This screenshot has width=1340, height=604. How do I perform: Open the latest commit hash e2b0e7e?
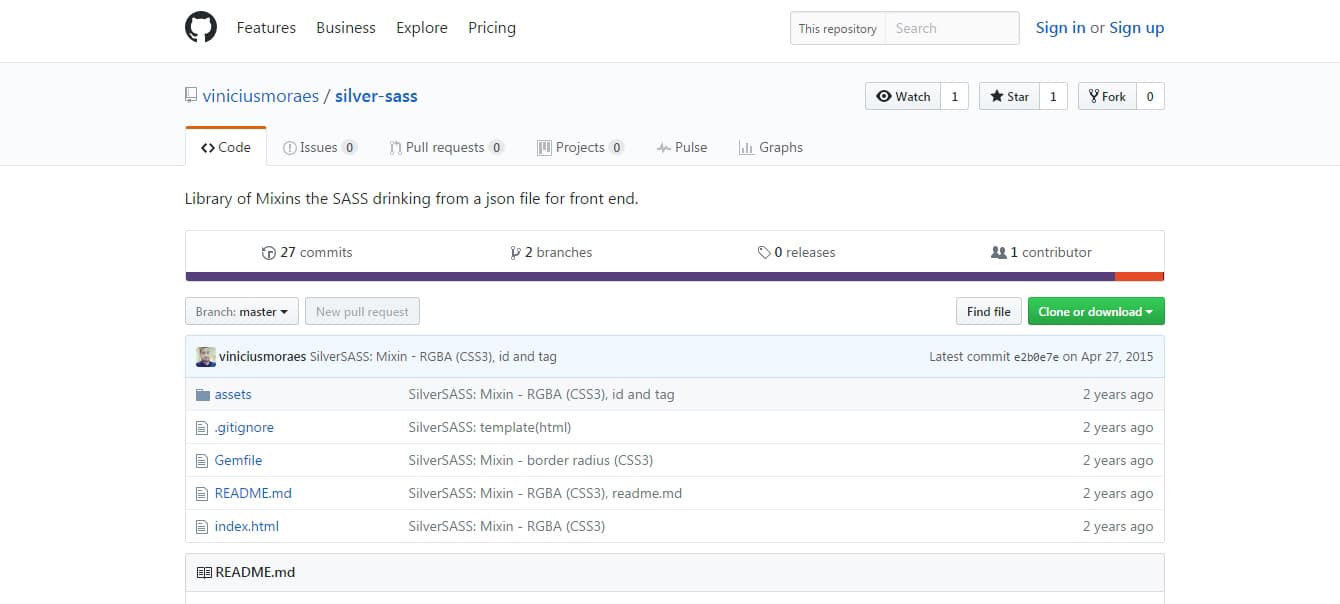pos(1036,357)
